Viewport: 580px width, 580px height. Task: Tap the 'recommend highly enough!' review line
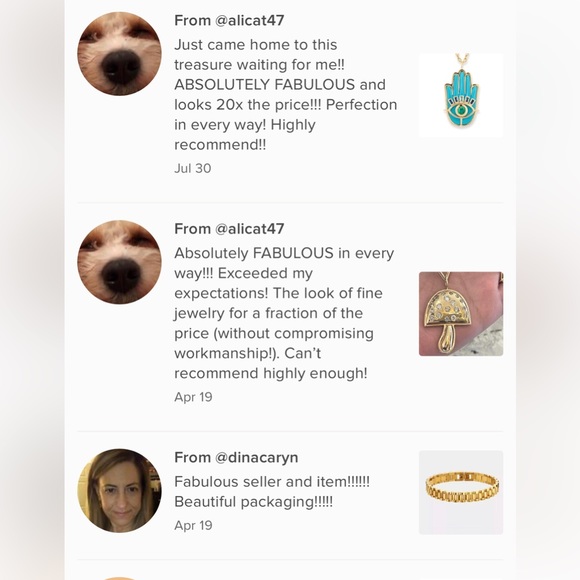point(271,373)
